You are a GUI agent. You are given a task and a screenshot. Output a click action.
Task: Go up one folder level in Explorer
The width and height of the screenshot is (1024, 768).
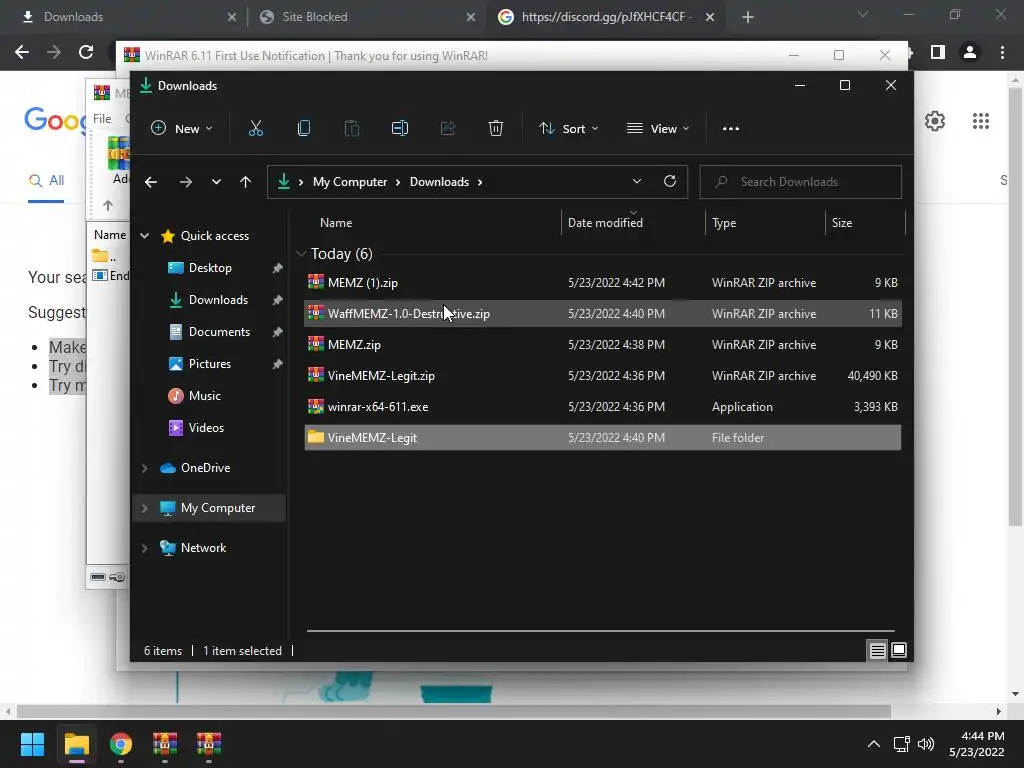coord(245,182)
